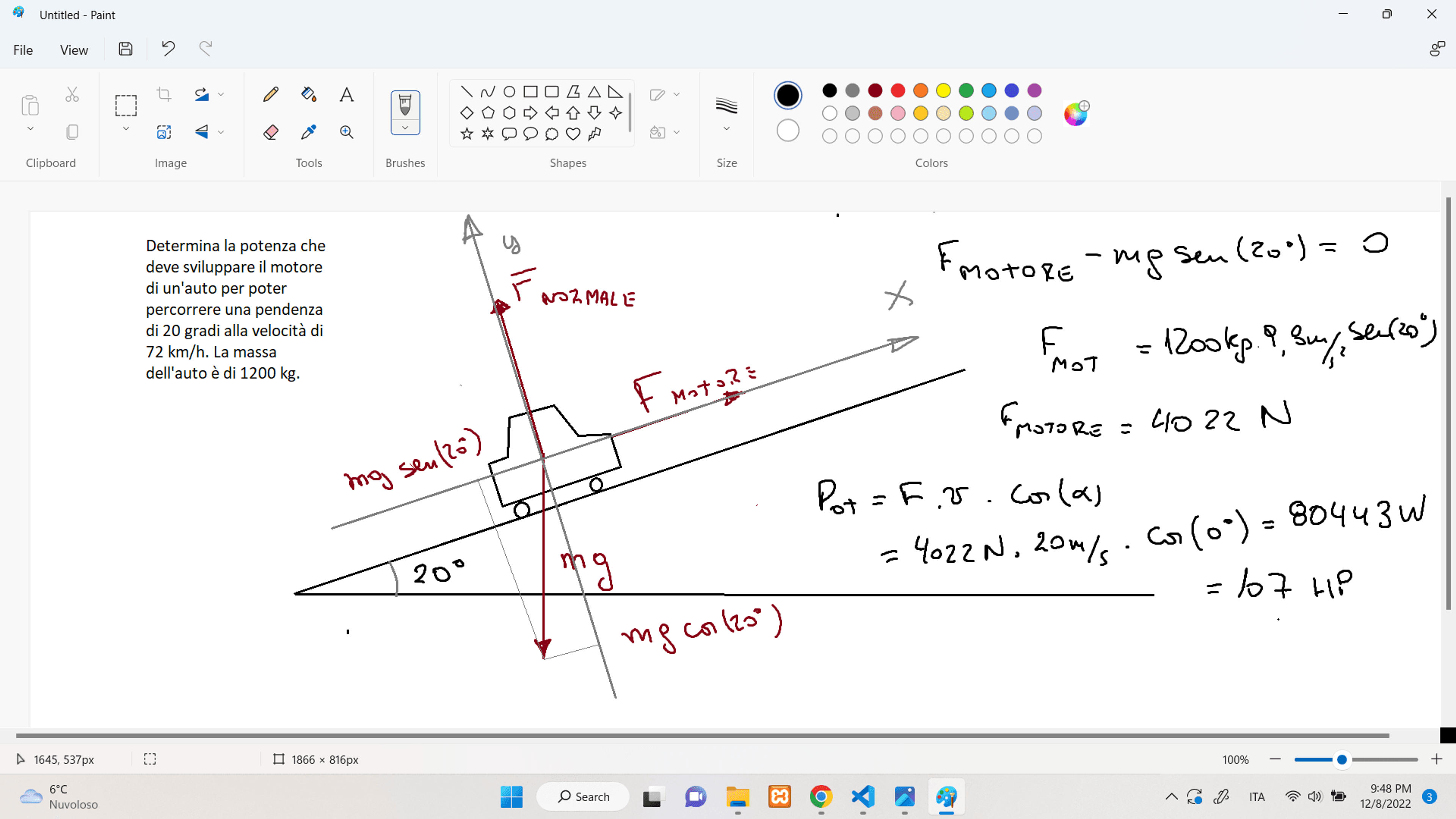Select the Fill bucket tool
The image size is (1456, 819).
(309, 94)
